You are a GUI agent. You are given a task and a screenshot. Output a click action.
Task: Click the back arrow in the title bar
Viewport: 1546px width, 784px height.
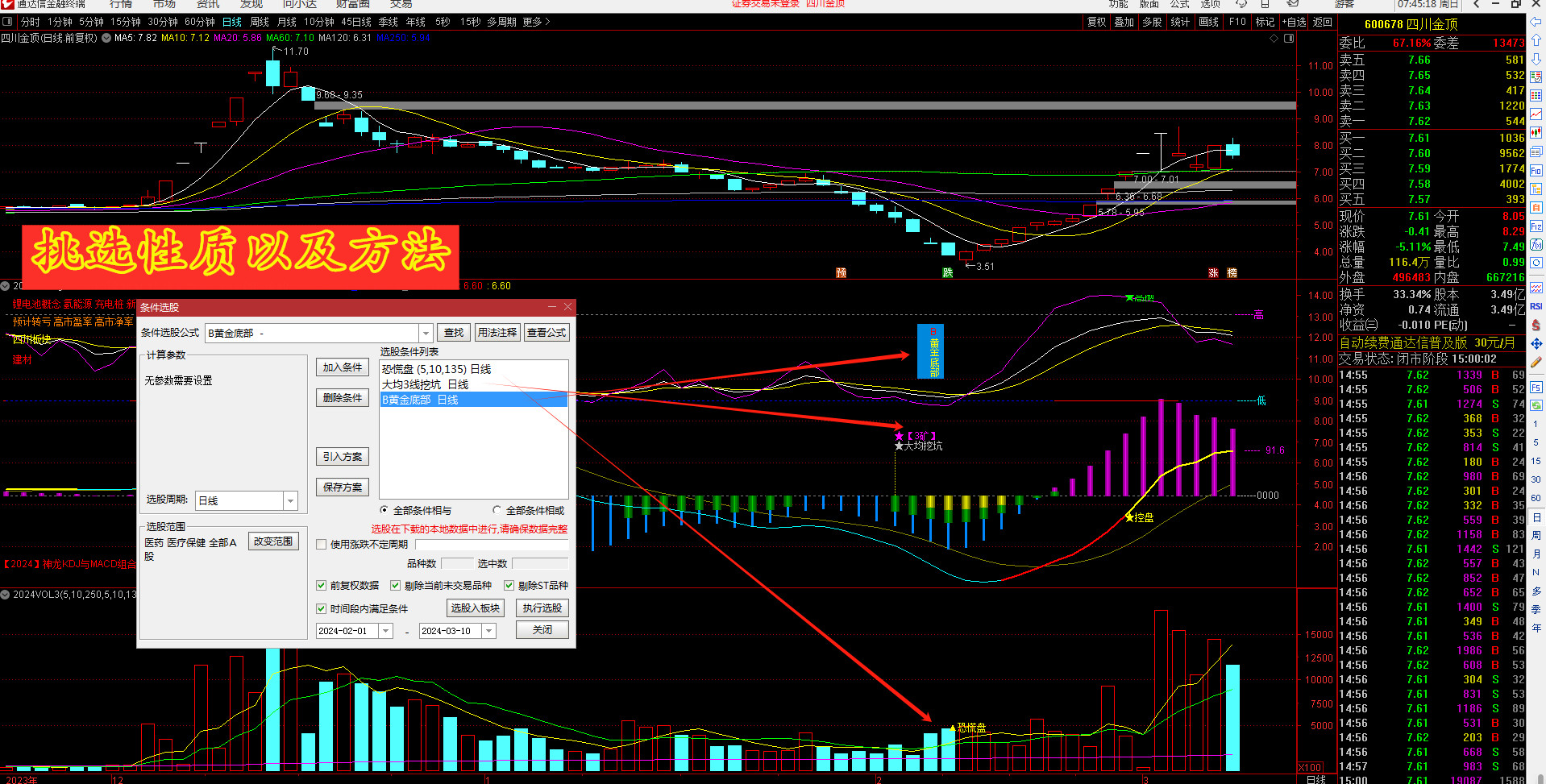point(1476,4)
